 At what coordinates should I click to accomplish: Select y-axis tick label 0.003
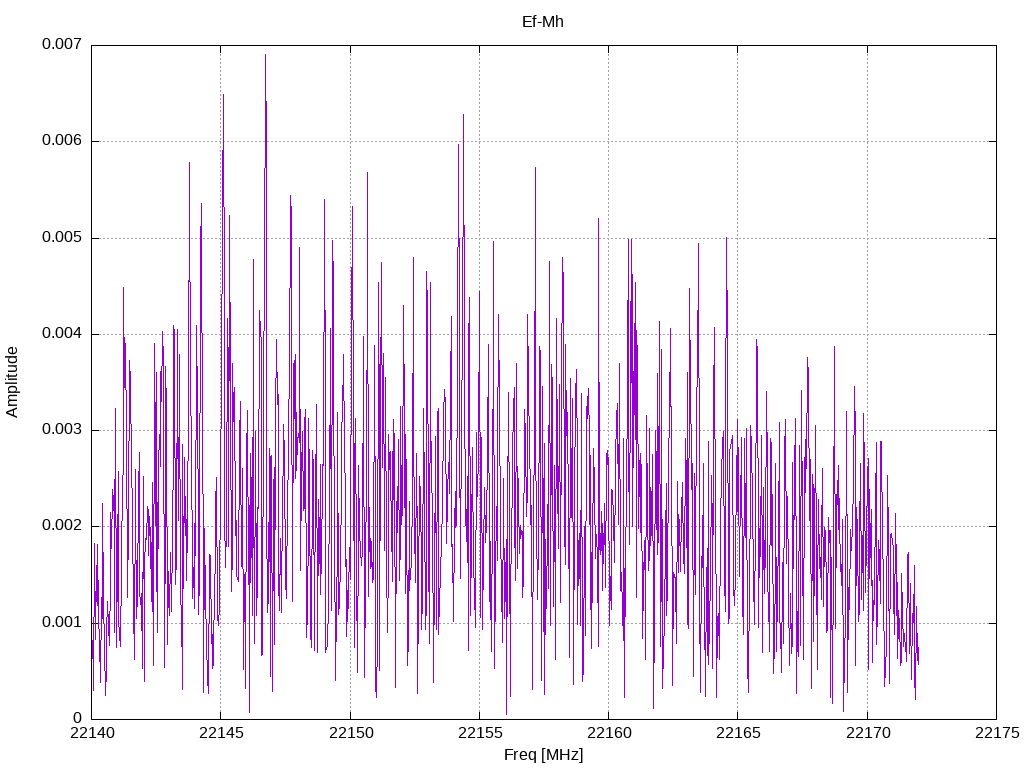click(62, 429)
